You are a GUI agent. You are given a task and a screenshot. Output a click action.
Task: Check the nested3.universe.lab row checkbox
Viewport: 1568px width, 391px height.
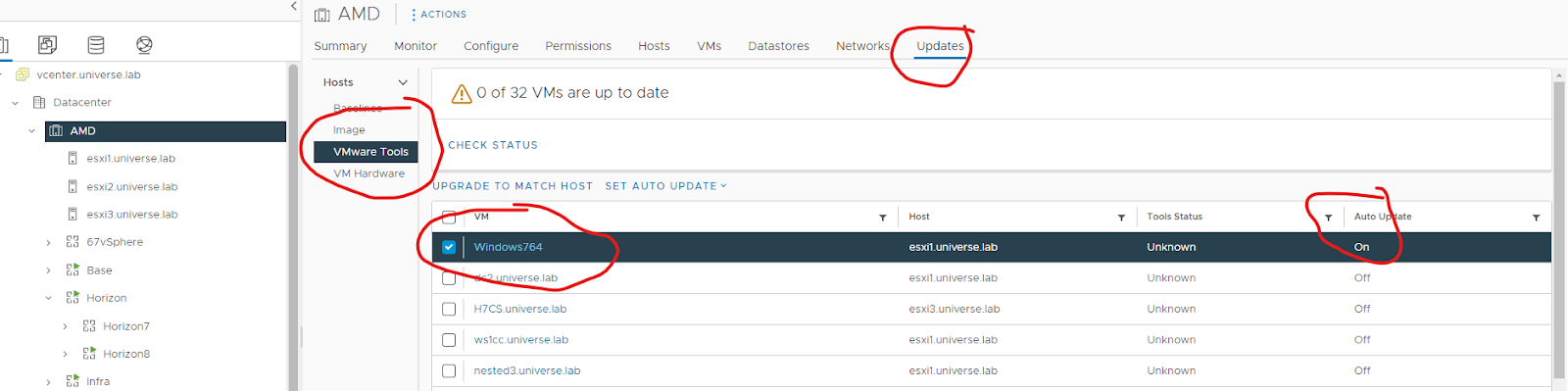click(449, 370)
